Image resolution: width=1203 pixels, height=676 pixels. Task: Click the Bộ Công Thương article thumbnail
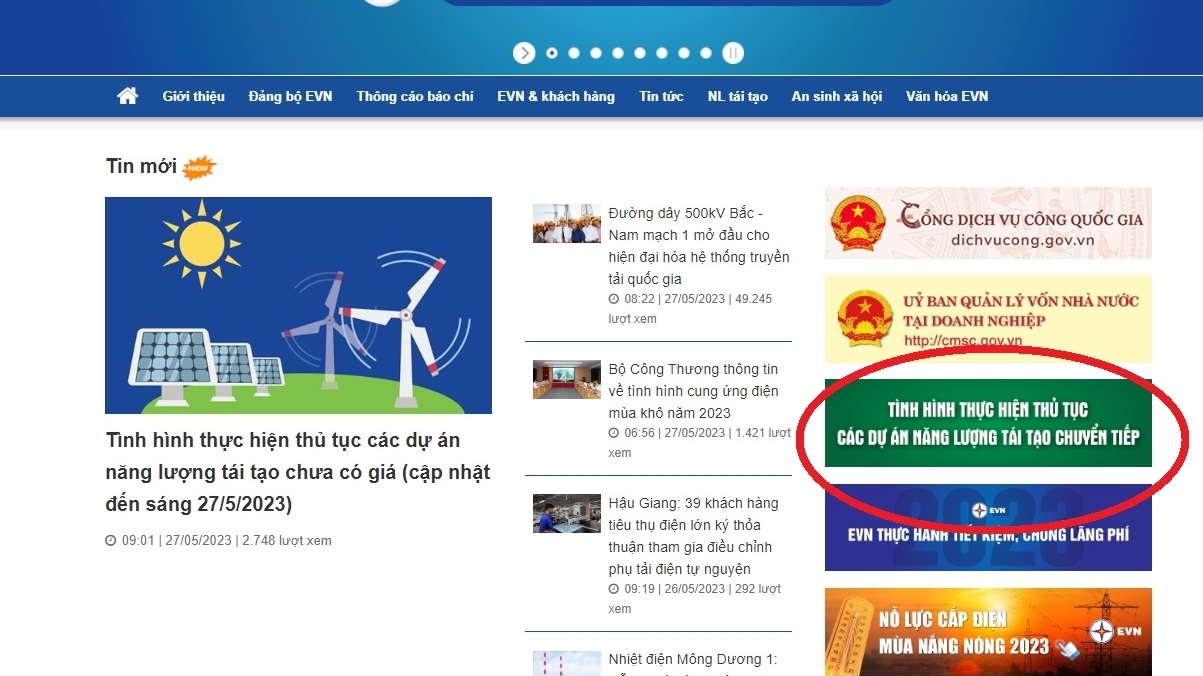(566, 380)
